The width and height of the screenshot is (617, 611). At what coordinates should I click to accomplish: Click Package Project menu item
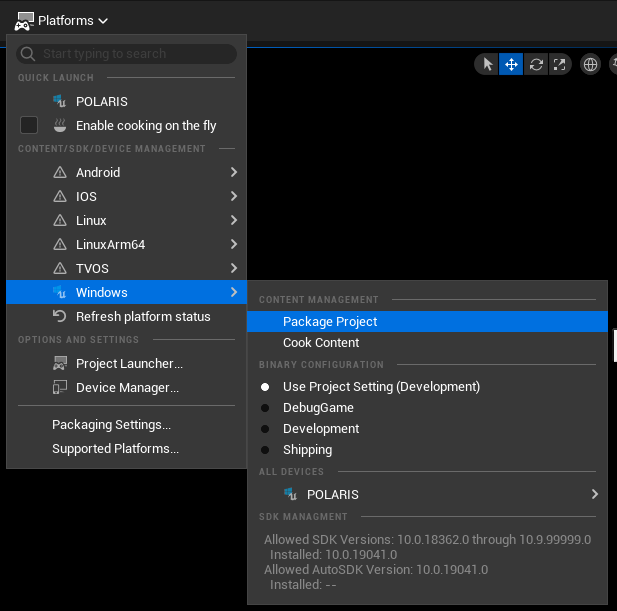[x=330, y=322]
